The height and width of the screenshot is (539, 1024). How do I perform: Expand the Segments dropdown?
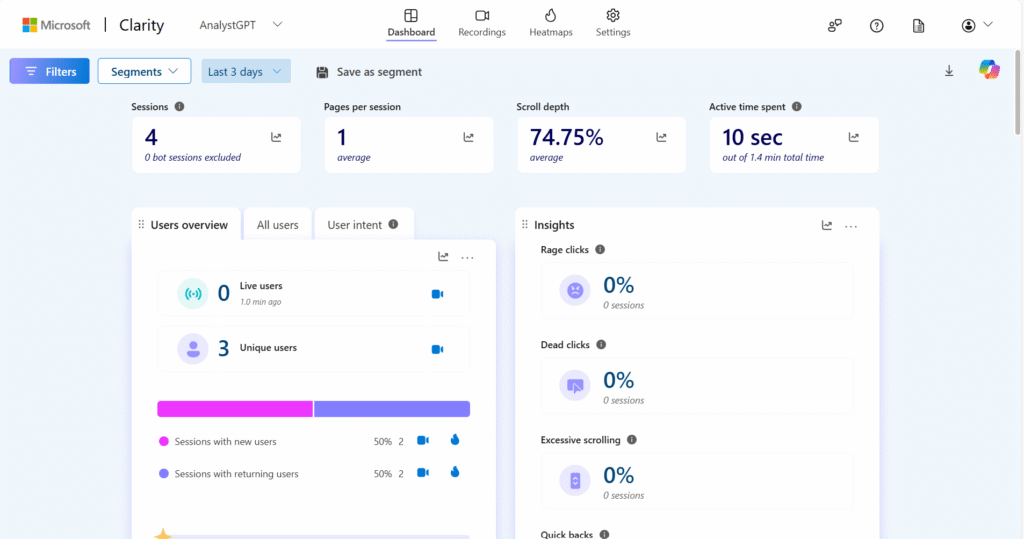144,71
